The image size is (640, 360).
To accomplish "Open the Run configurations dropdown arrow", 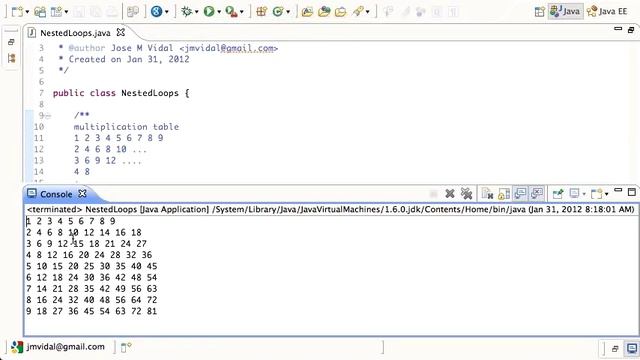I will pos(219,12).
